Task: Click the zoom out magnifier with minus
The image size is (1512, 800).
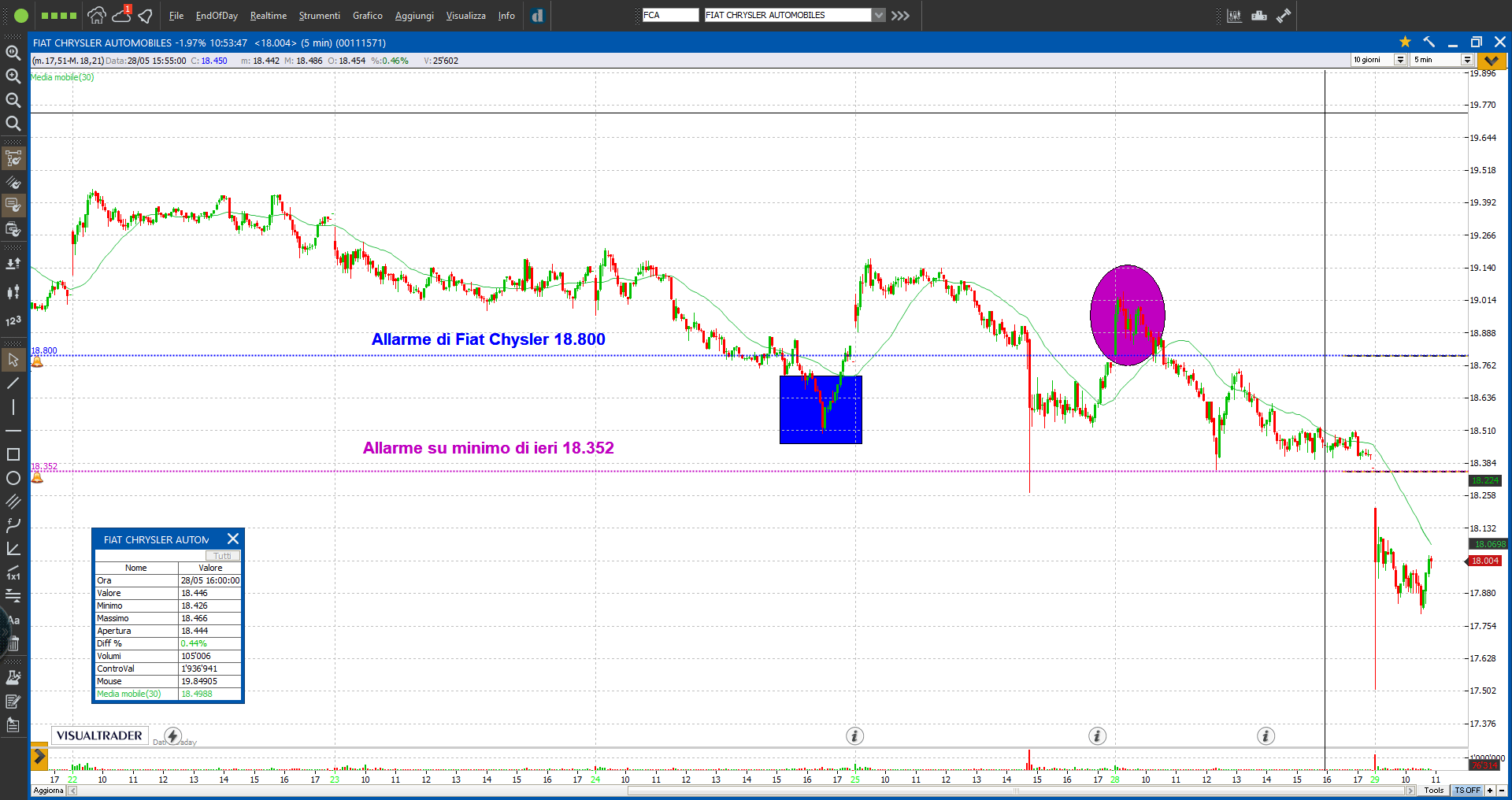Action: pyautogui.click(x=13, y=100)
